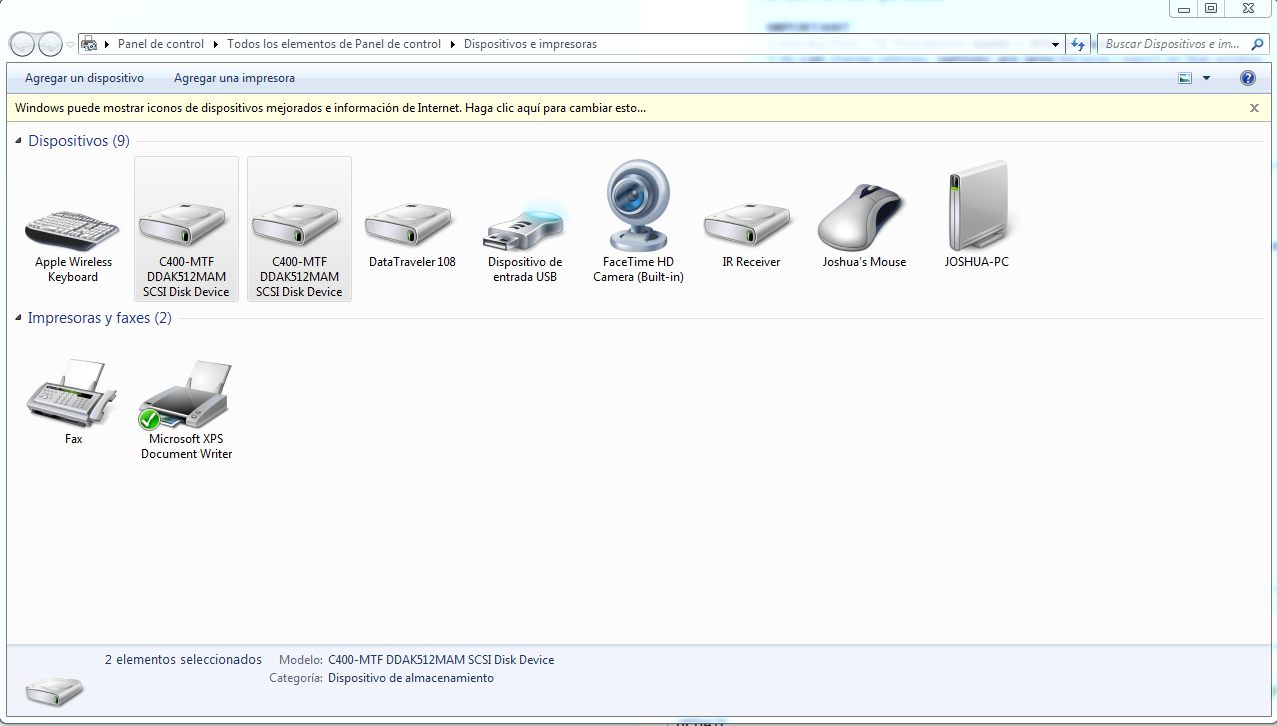This screenshot has width=1277, height=726.
Task: Select the Dispositivo de entrada USB icon
Action: tap(525, 225)
